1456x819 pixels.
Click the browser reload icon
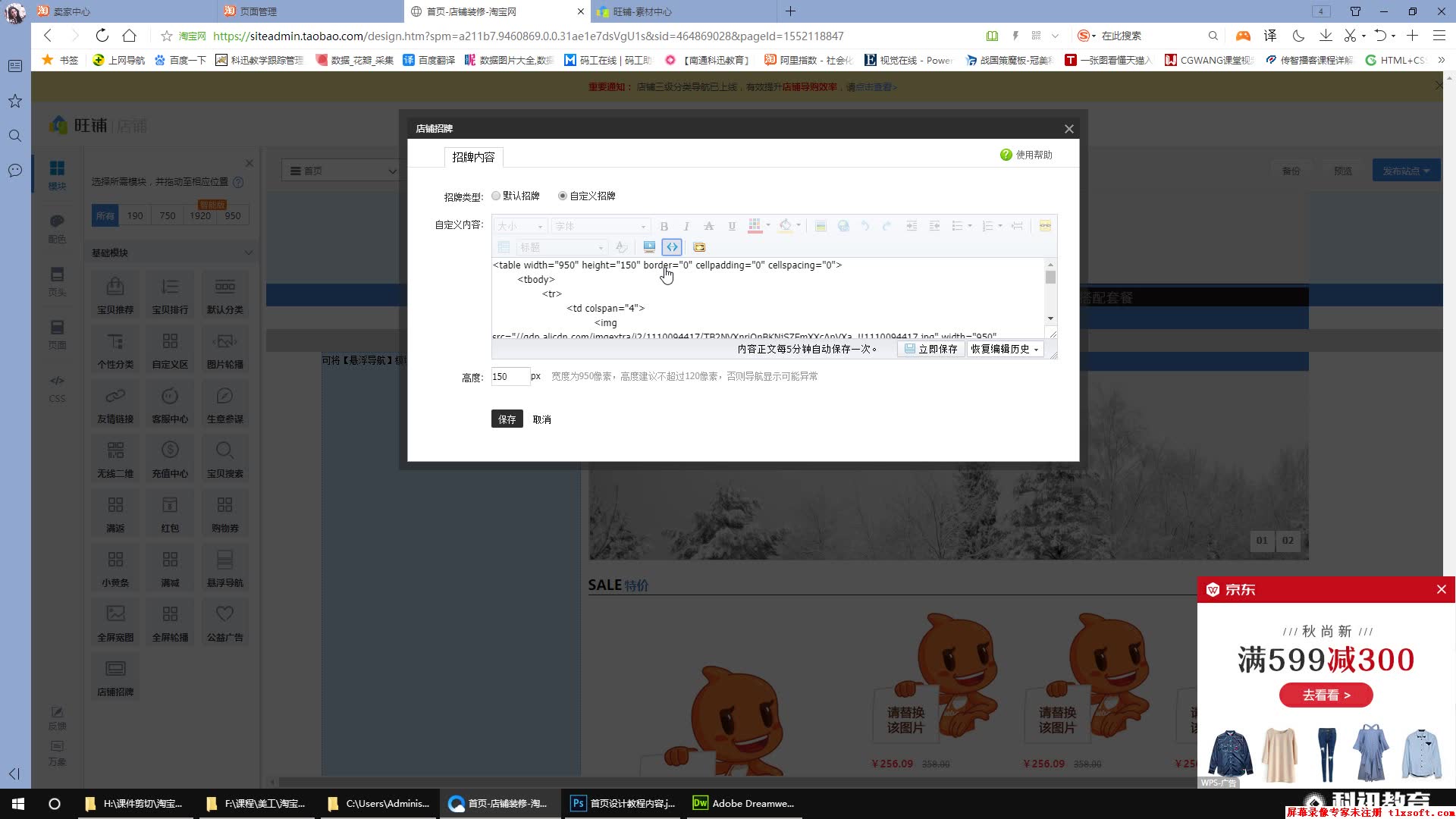point(102,36)
